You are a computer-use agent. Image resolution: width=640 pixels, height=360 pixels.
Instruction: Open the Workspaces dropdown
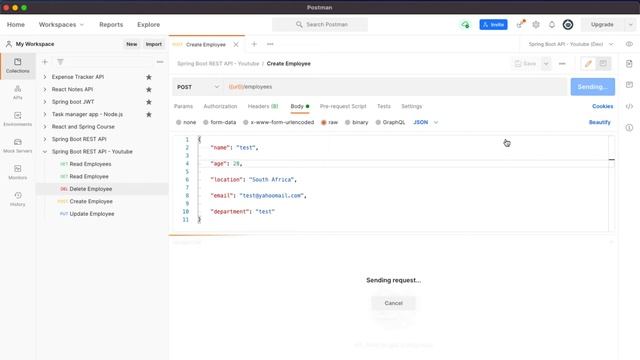tap(61, 25)
